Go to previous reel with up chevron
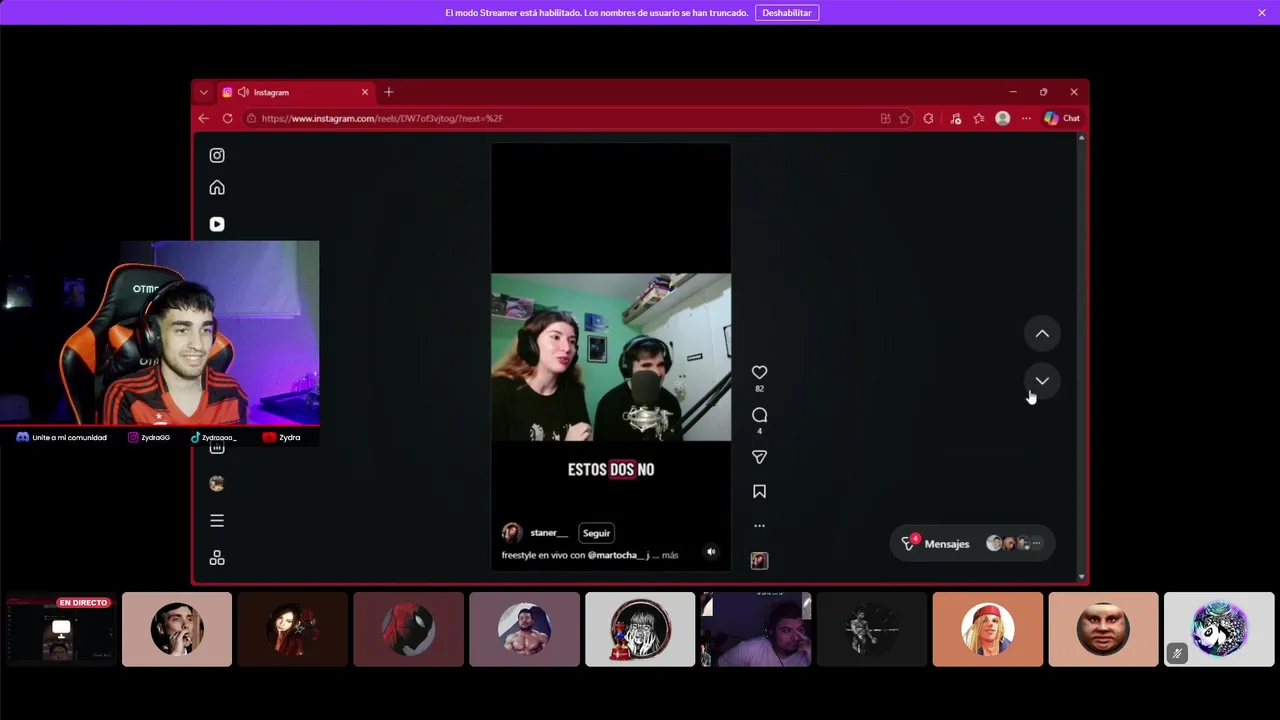Image resolution: width=1280 pixels, height=720 pixels. 1042,334
